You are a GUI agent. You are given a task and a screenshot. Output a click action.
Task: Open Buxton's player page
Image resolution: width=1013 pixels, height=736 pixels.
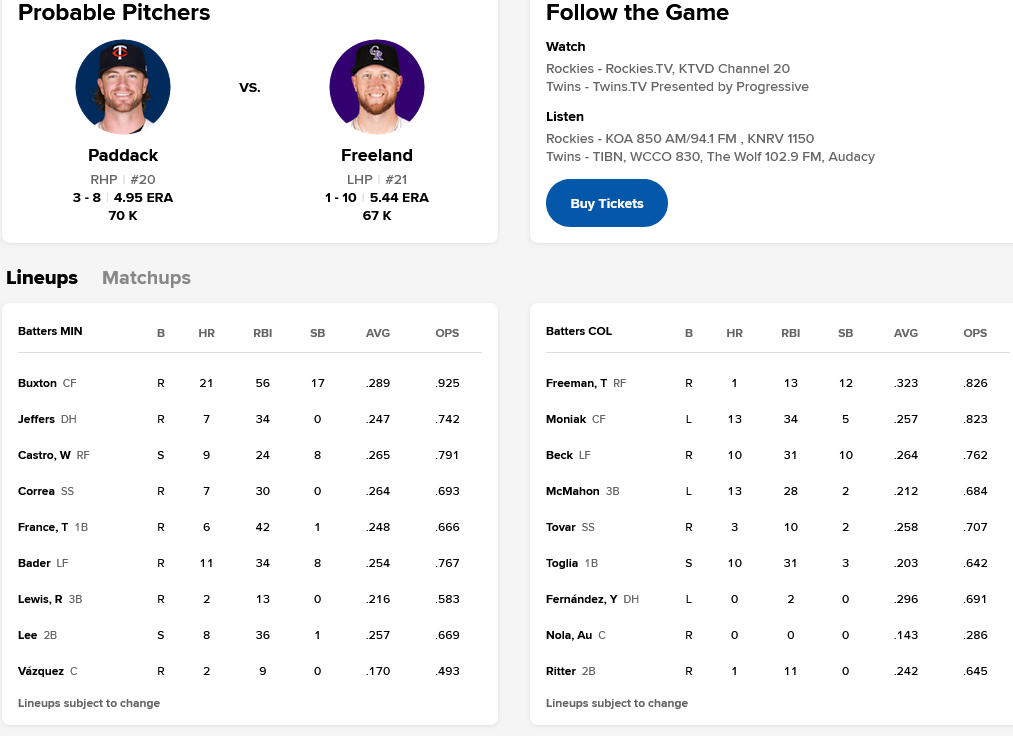[38, 383]
